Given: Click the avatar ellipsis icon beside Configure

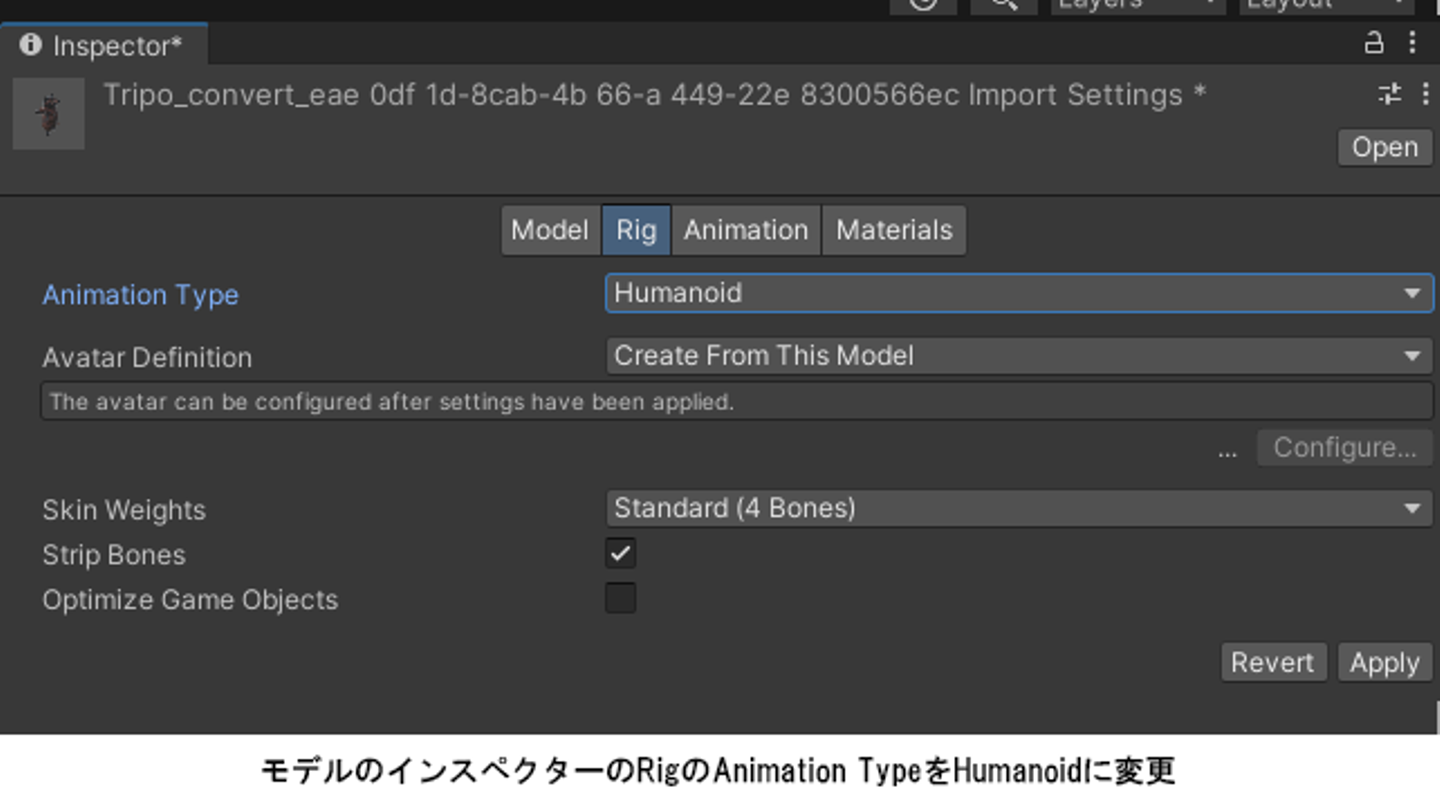Looking at the screenshot, I should click(x=1227, y=449).
